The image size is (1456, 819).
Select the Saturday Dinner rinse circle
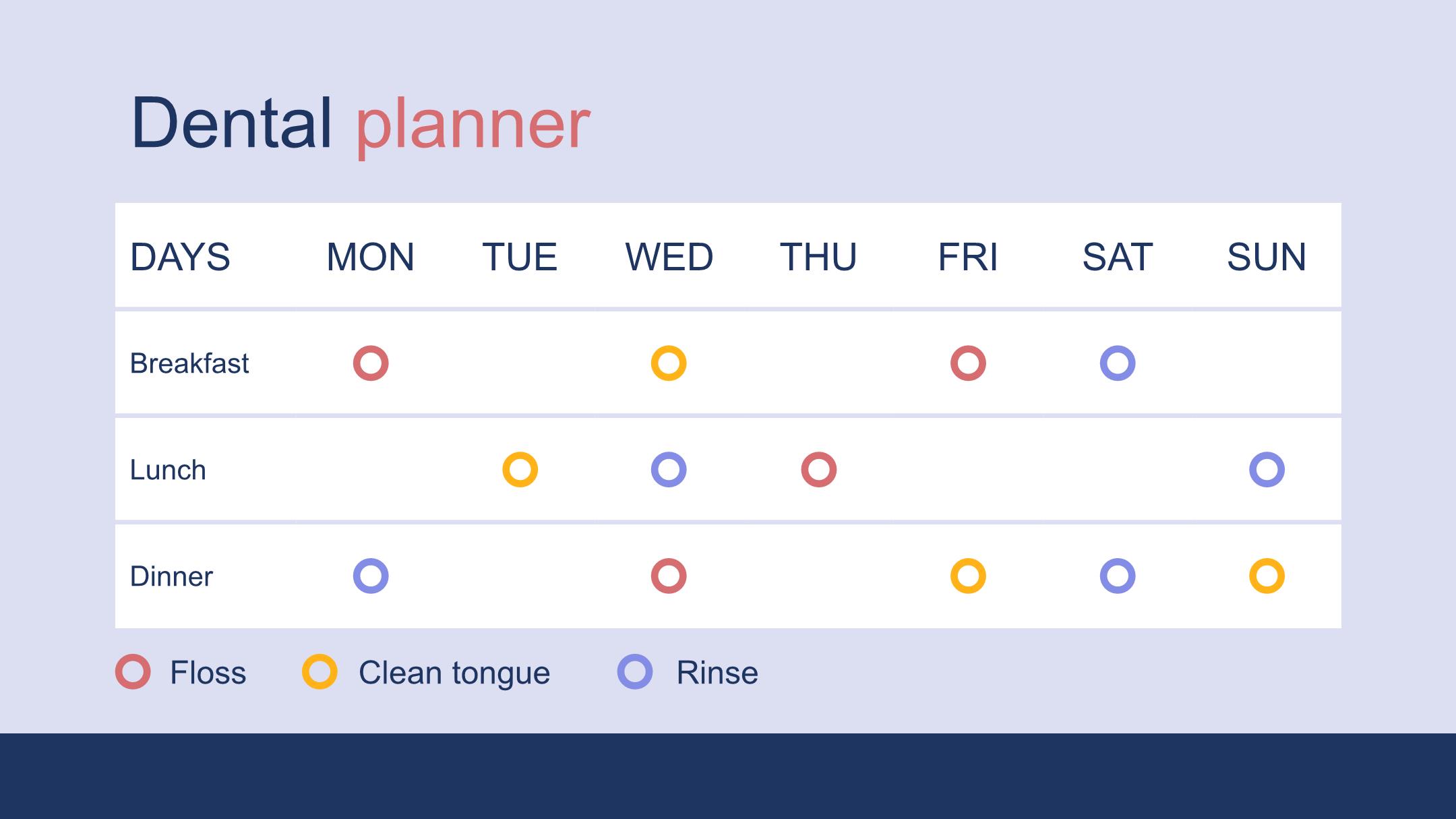(x=1118, y=576)
